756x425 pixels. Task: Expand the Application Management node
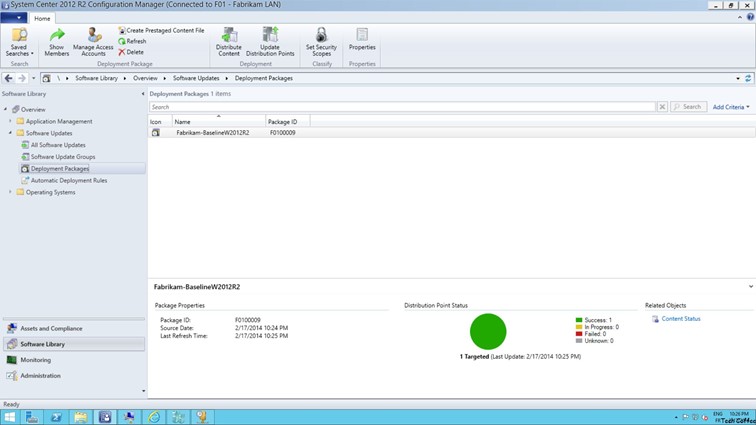click(10, 121)
